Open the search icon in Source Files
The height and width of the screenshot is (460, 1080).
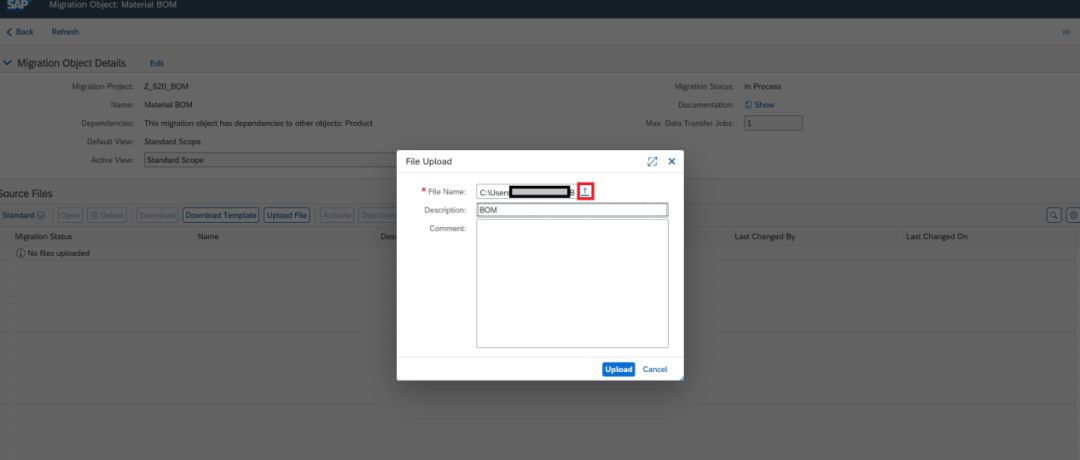(x=1053, y=216)
